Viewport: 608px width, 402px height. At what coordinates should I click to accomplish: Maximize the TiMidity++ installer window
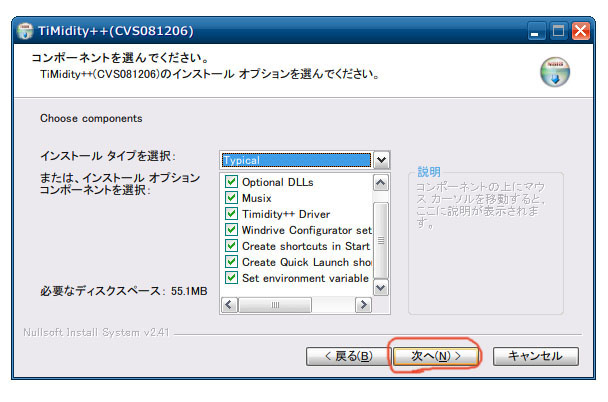tap(558, 31)
